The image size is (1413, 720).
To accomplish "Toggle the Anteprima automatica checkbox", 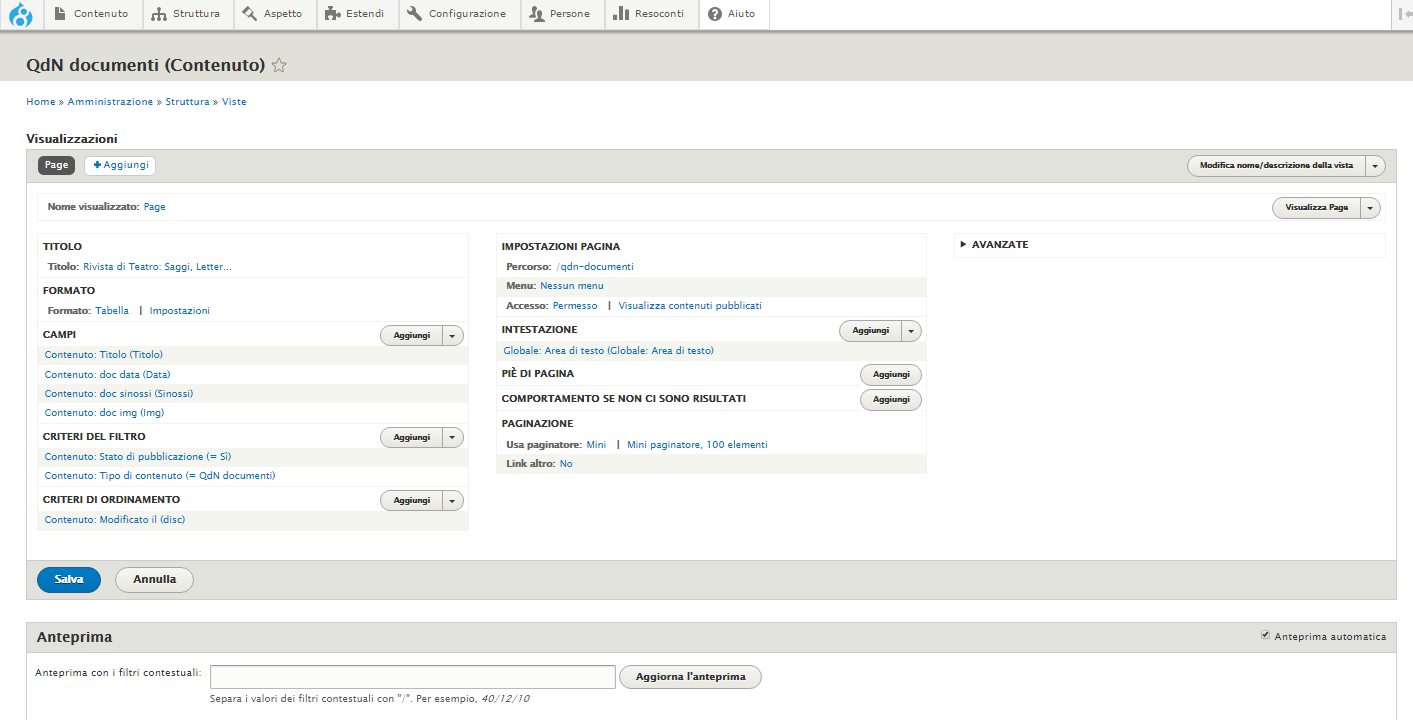I will tap(1265, 635).
